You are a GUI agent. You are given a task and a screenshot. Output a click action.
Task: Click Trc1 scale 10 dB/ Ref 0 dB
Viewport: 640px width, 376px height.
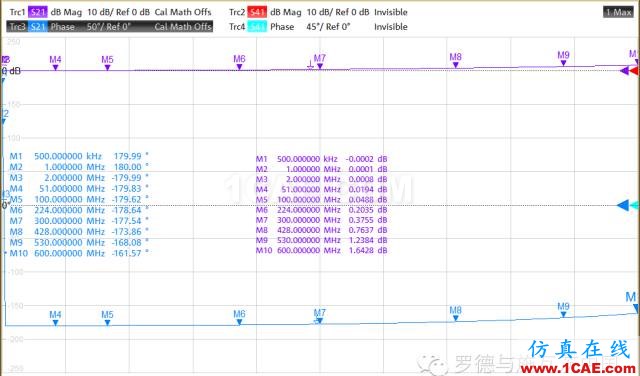[118, 12]
